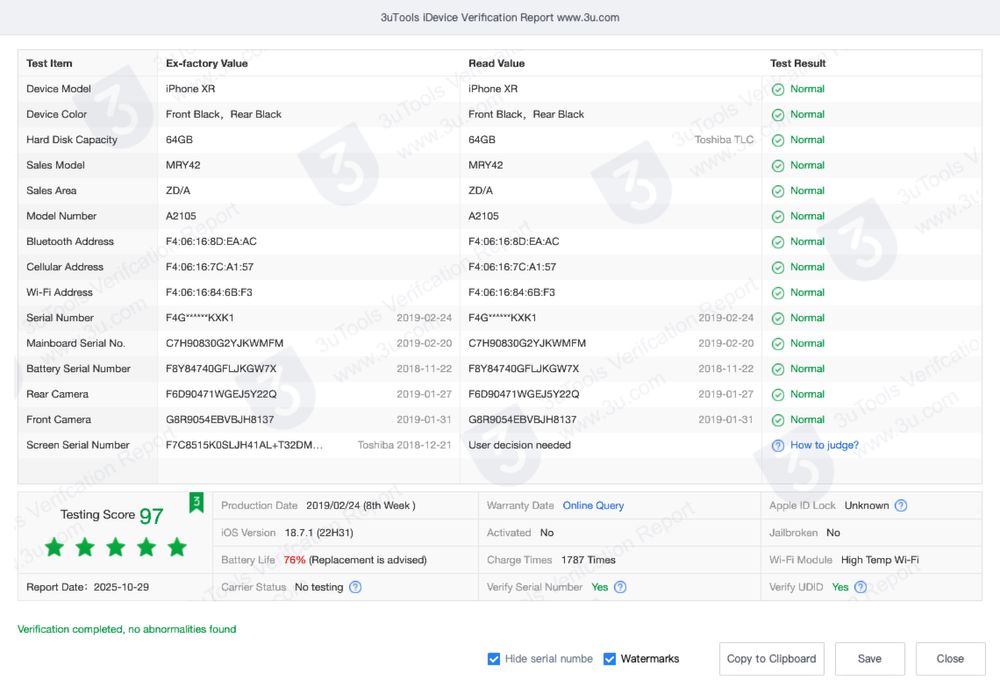Close the verification report dialog
Viewport: 1000px width, 690px height.
[949, 659]
